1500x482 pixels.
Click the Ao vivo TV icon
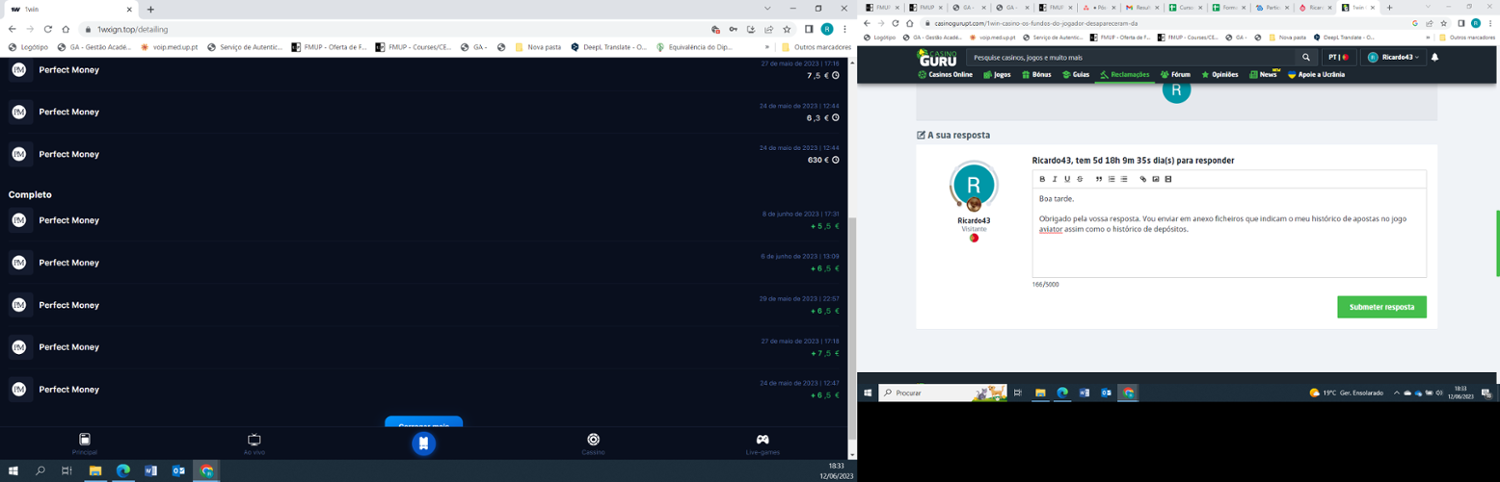[254, 440]
